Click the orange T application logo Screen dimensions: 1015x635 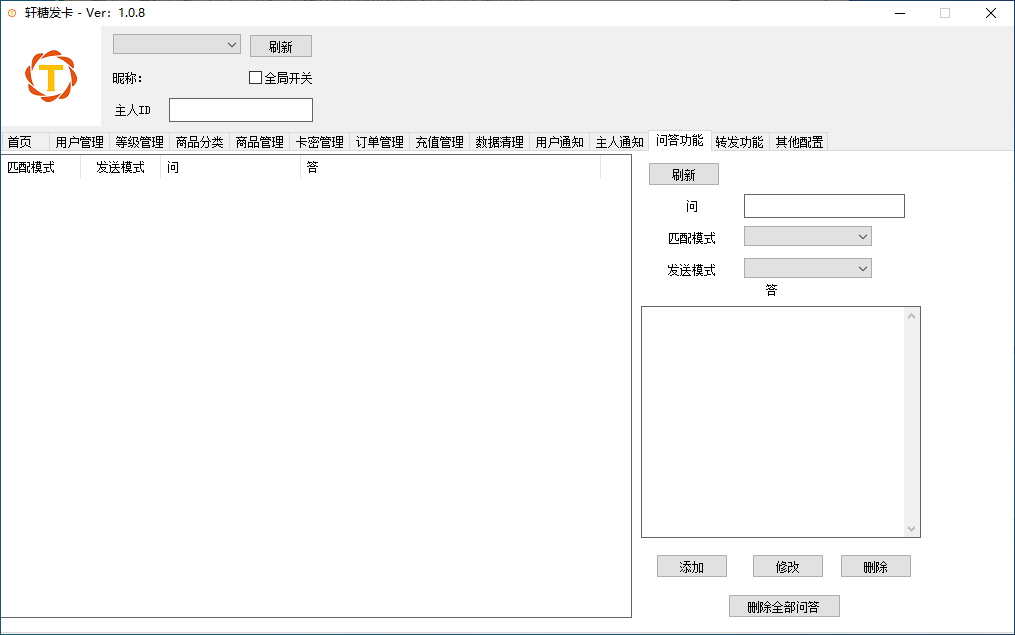(x=51, y=76)
